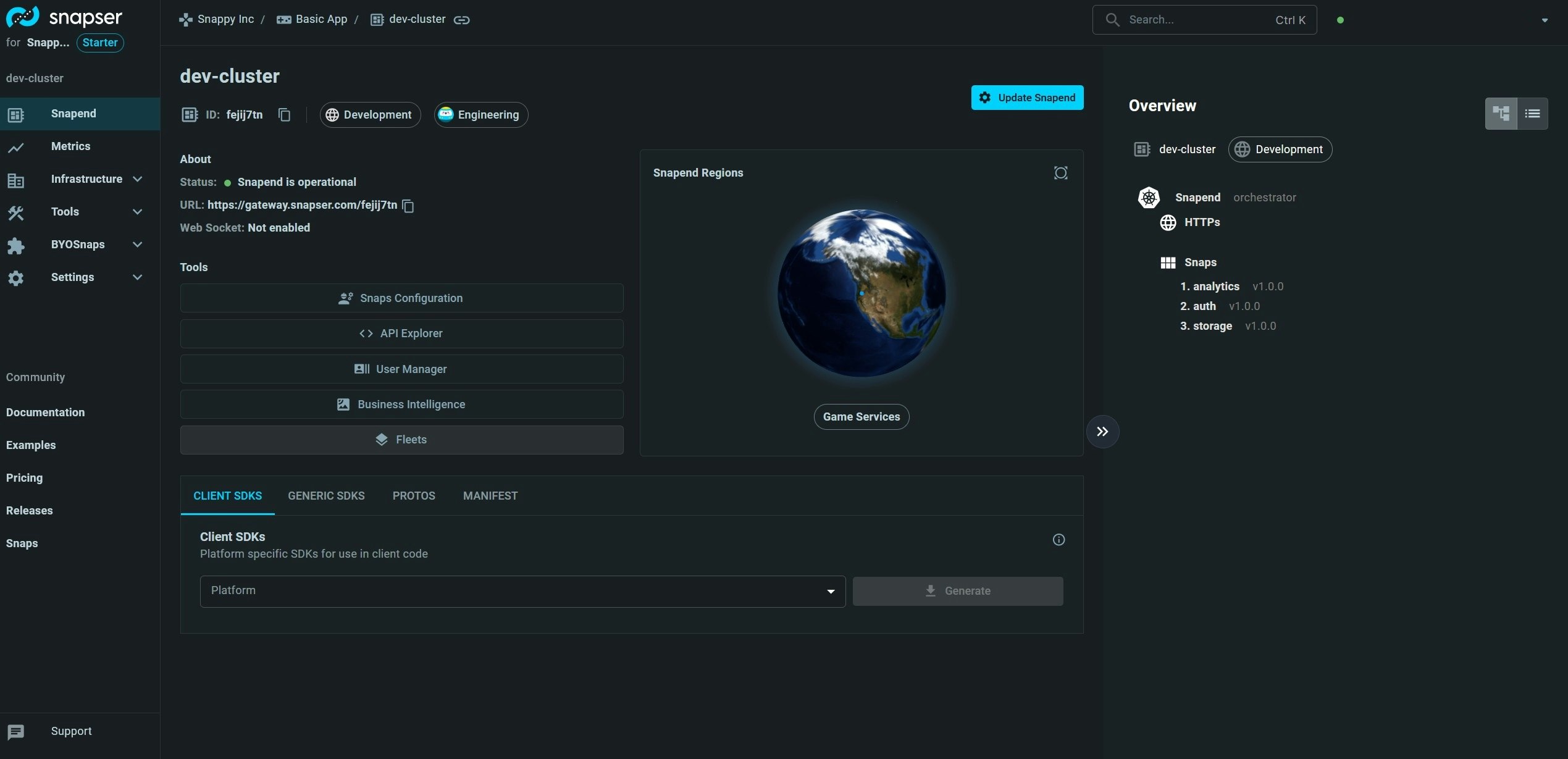Image resolution: width=1568 pixels, height=759 pixels.
Task: Click the Update Snapend button
Action: (x=1027, y=97)
